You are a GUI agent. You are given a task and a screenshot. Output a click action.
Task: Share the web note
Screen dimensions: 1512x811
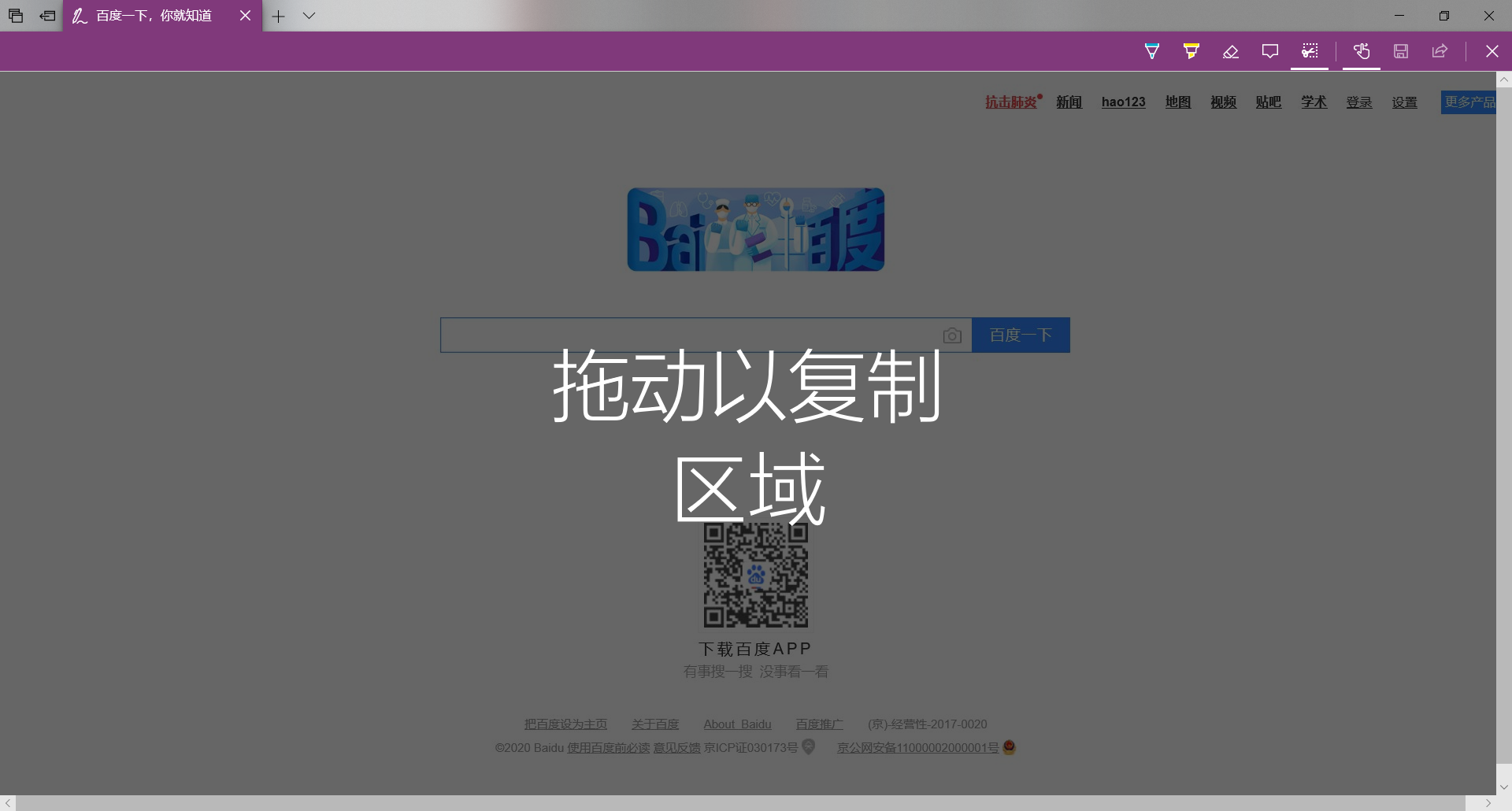(1440, 51)
